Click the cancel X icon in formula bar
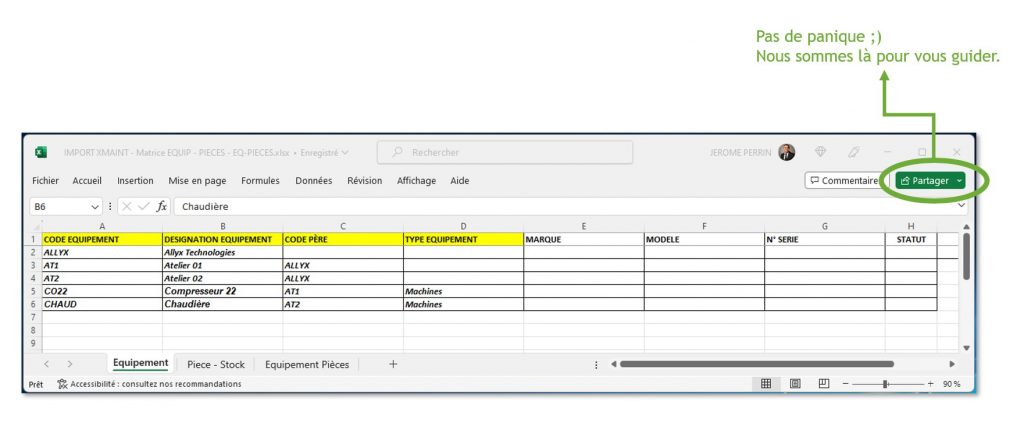Image resolution: width=1024 pixels, height=434 pixels. [127, 206]
